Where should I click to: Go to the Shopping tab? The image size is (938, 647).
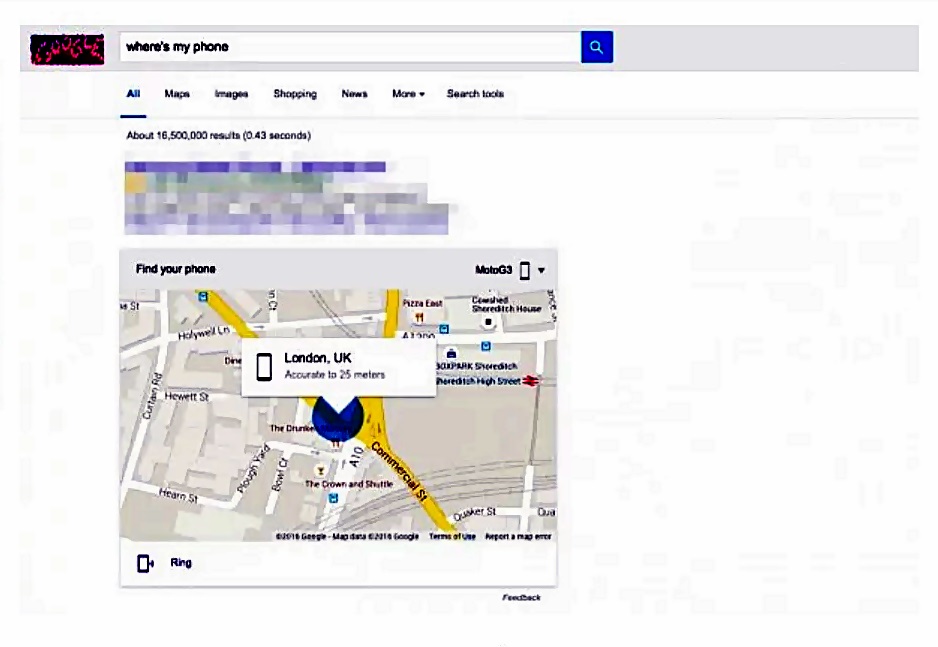point(295,94)
